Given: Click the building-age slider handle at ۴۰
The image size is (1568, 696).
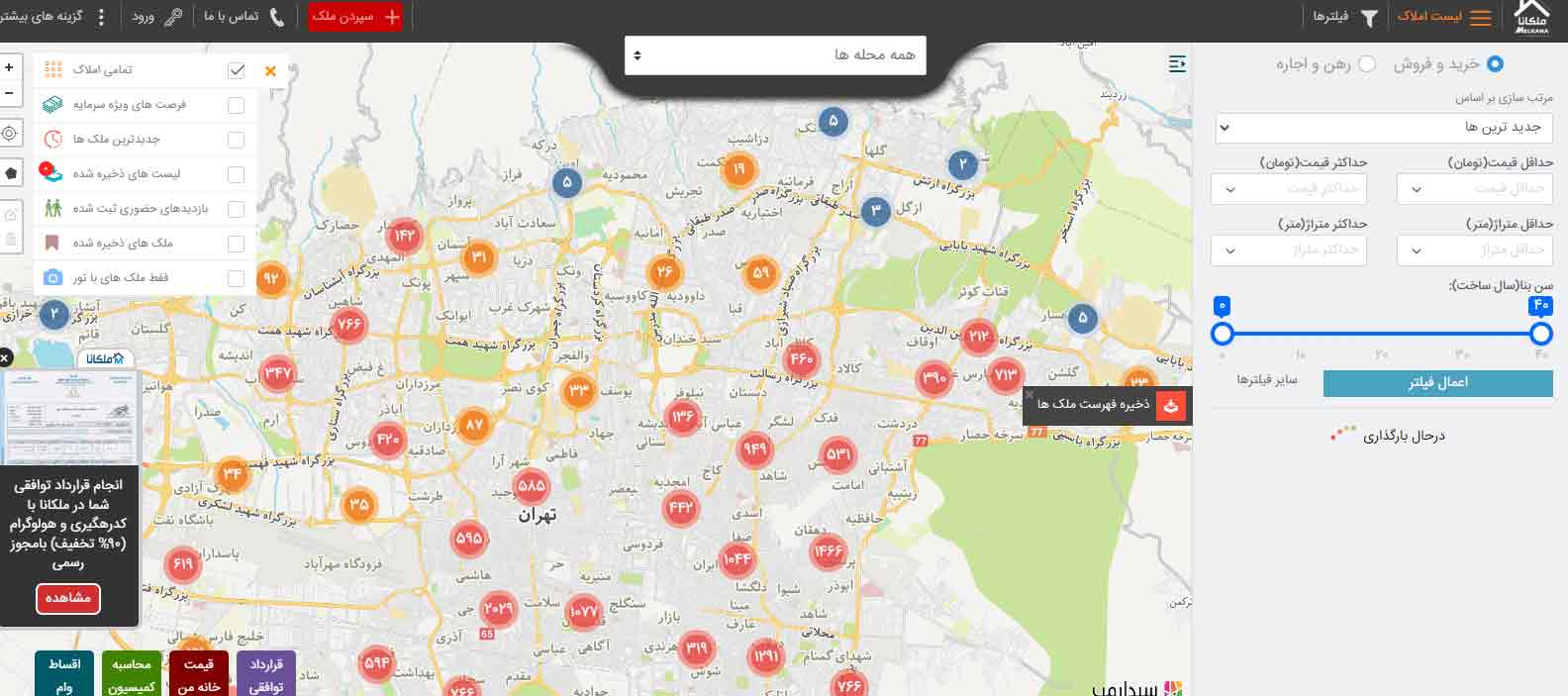Looking at the screenshot, I should click(x=1540, y=334).
